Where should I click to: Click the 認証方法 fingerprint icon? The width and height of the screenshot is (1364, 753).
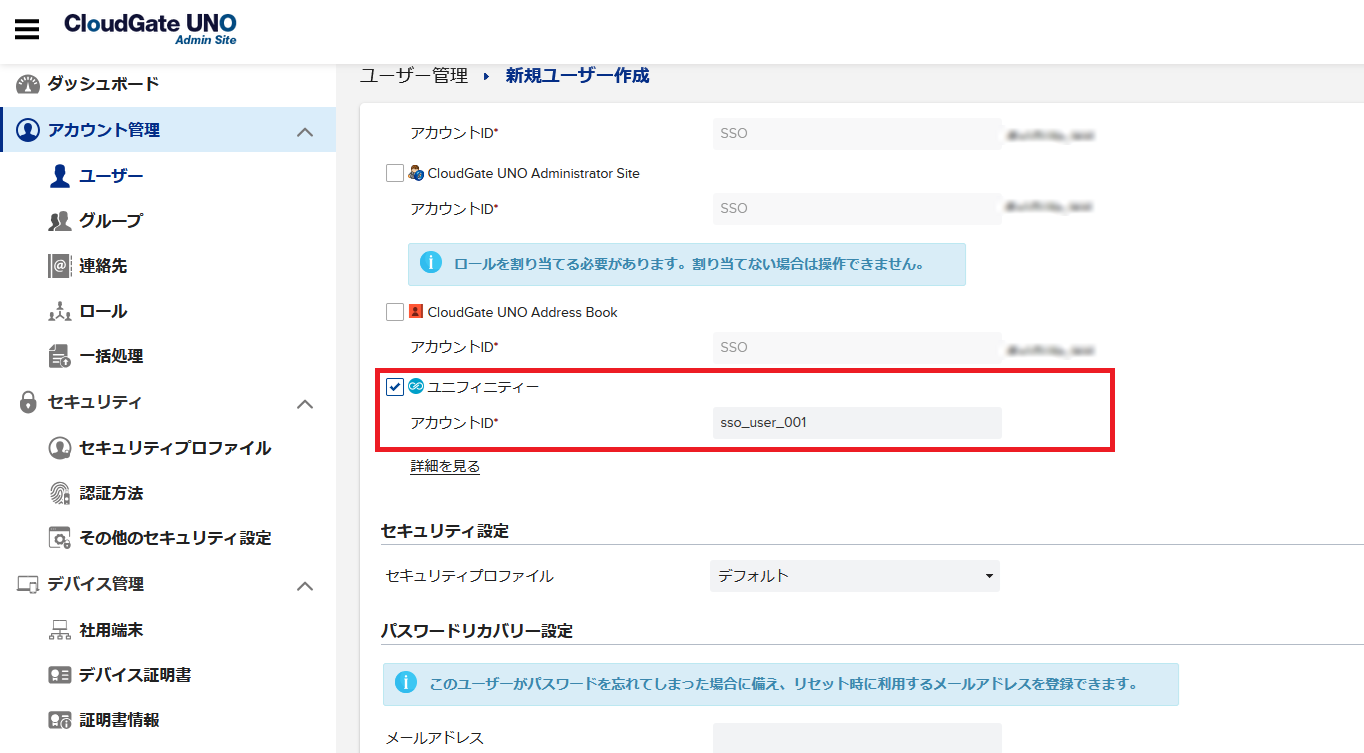pos(60,493)
